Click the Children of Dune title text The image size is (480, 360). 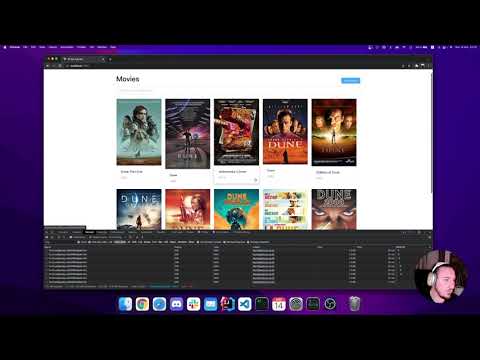click(x=328, y=172)
